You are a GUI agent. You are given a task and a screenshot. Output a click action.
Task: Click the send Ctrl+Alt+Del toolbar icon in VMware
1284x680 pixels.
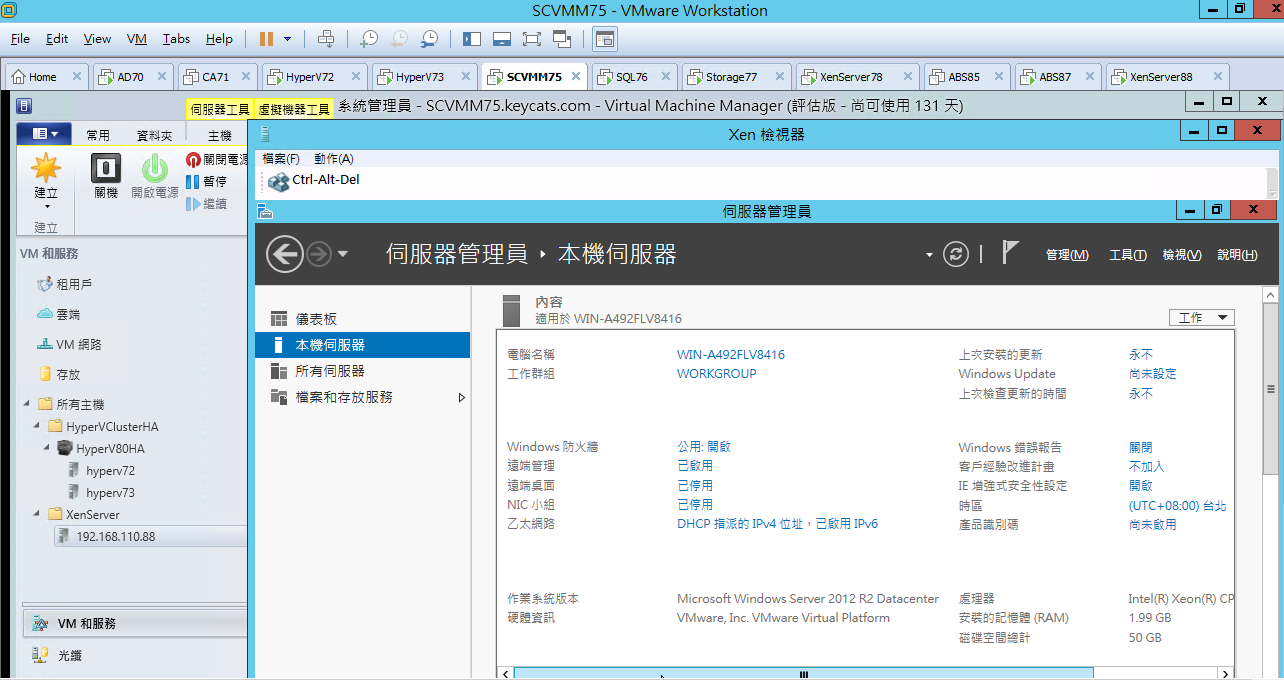tap(326, 39)
